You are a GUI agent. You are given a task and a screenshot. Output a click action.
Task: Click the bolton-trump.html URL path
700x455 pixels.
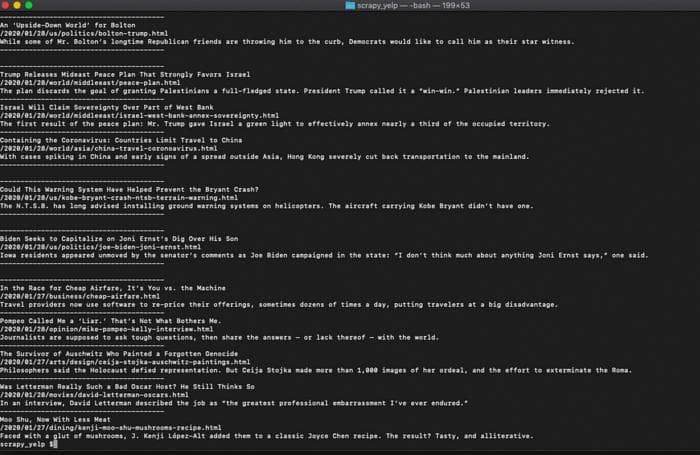pos(84,33)
